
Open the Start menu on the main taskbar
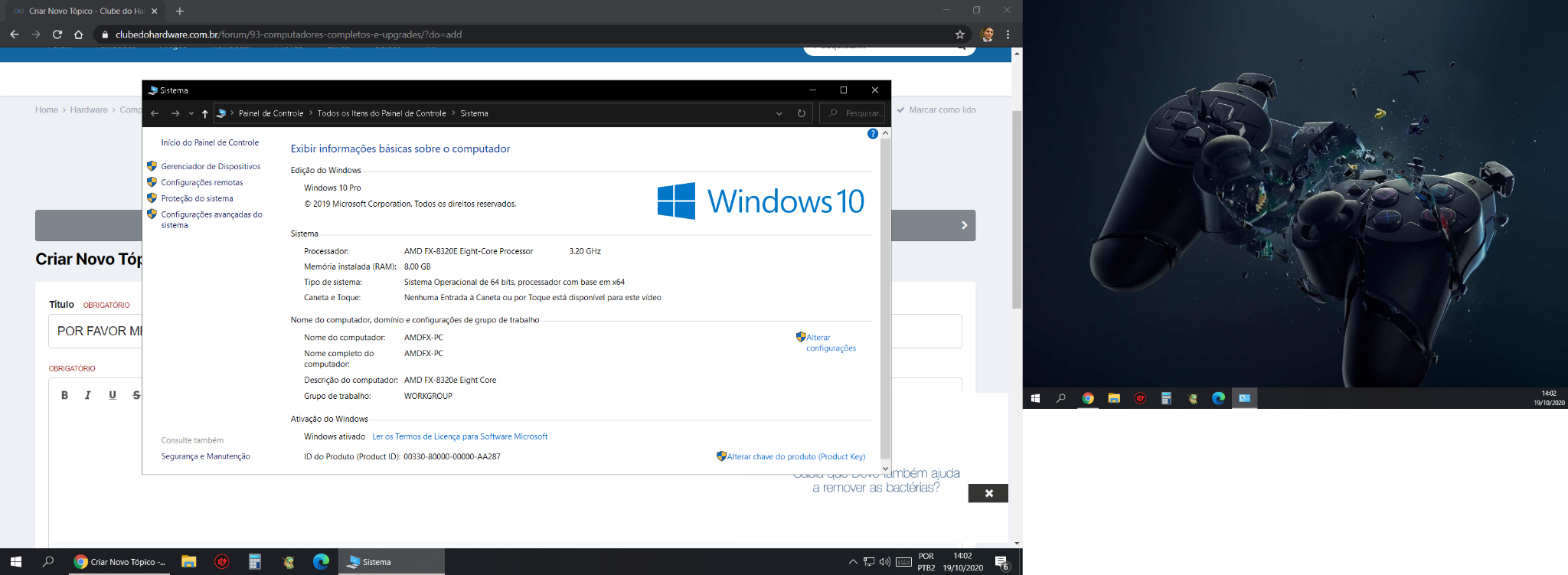coord(16,561)
